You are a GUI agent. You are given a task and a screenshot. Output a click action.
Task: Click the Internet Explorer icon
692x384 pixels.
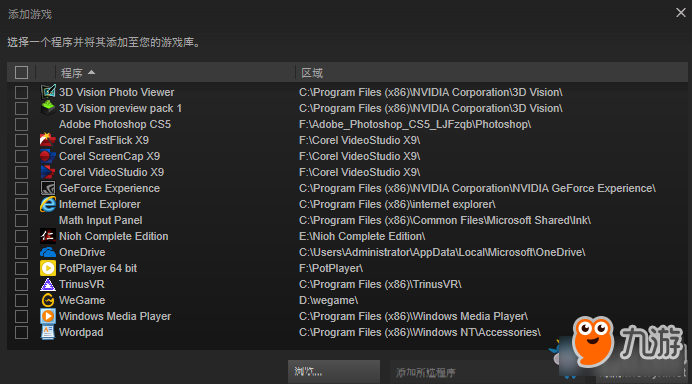pyautogui.click(x=48, y=204)
